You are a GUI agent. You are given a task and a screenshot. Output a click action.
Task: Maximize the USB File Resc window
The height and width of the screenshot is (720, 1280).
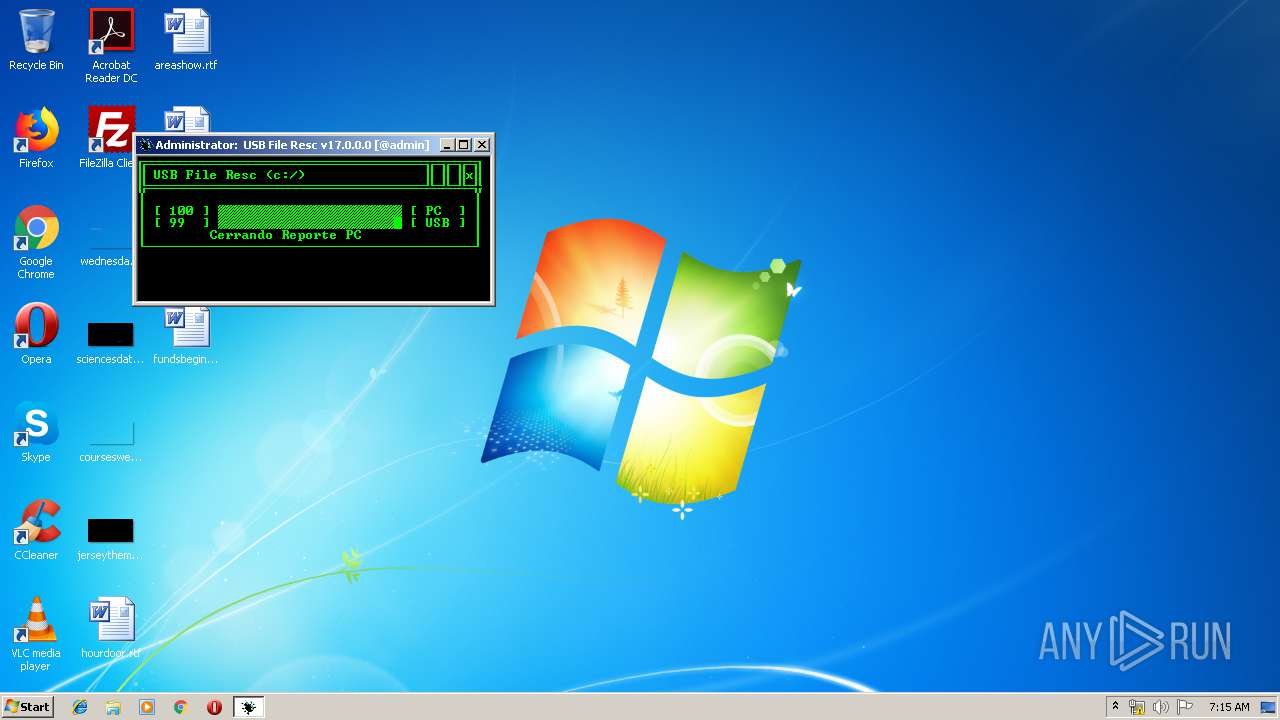coord(464,145)
